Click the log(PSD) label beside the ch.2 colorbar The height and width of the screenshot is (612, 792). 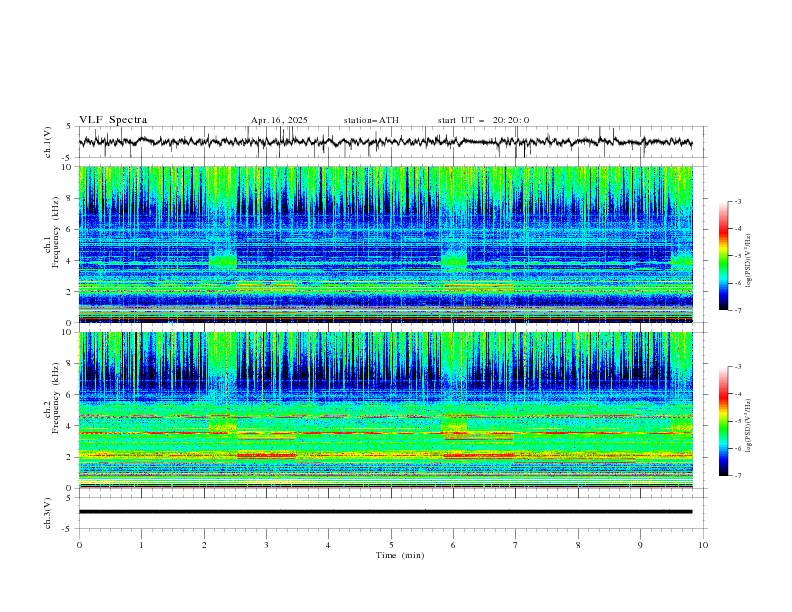749,426
